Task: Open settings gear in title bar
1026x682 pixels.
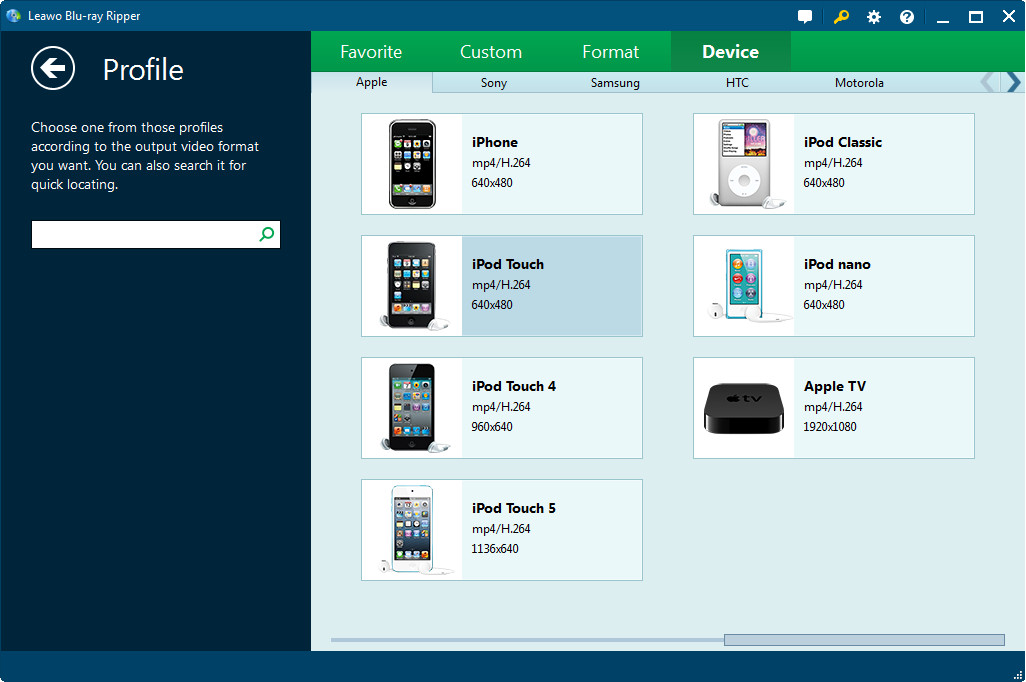Action: (874, 17)
